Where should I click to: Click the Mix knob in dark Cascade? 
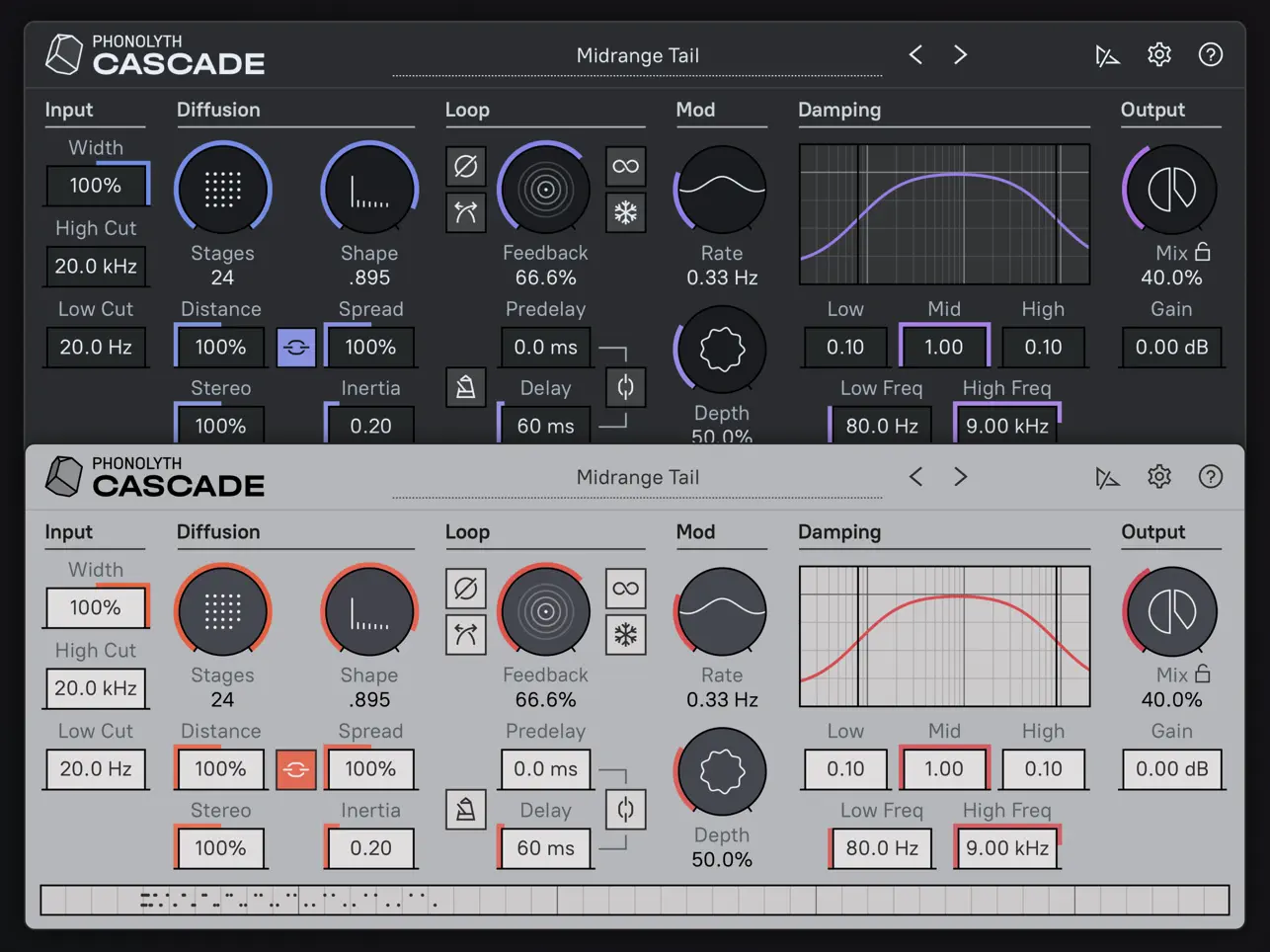1171,189
